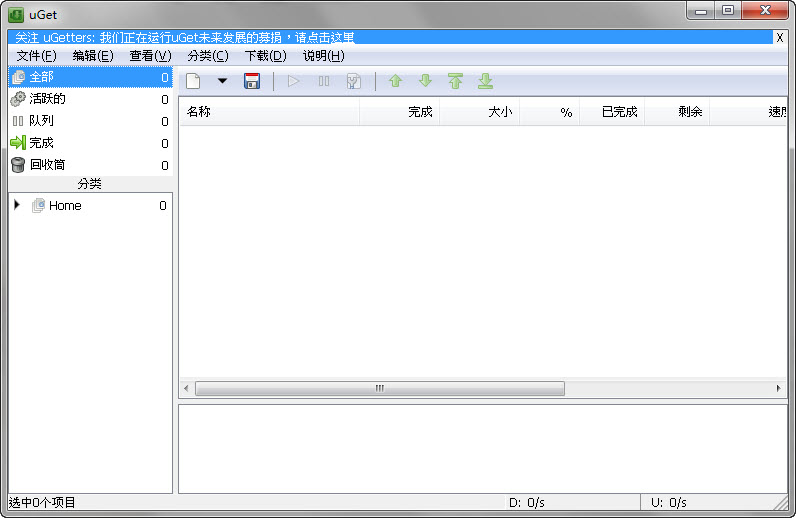This screenshot has width=796, height=518.
Task: Click the scrollbar left arrow
Action: point(186,388)
